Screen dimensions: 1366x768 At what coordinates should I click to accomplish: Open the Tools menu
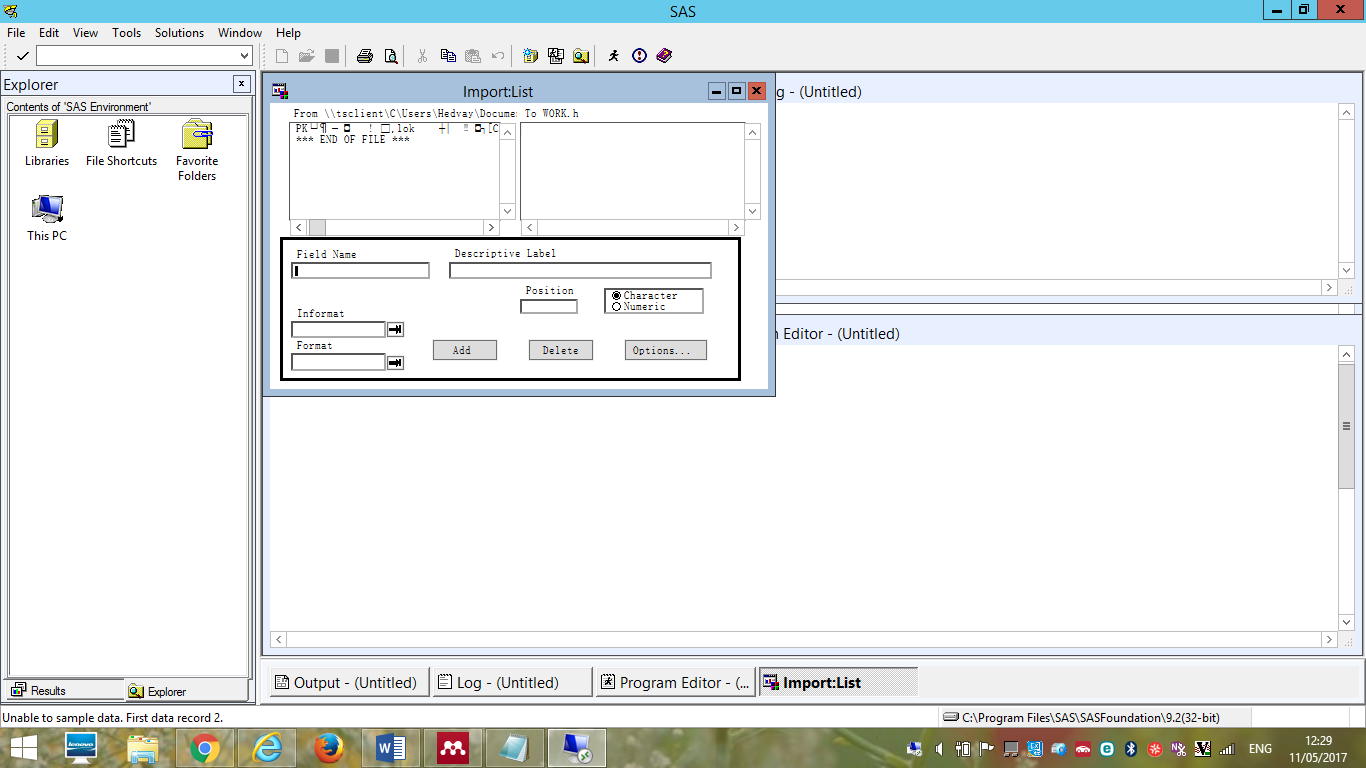(127, 33)
